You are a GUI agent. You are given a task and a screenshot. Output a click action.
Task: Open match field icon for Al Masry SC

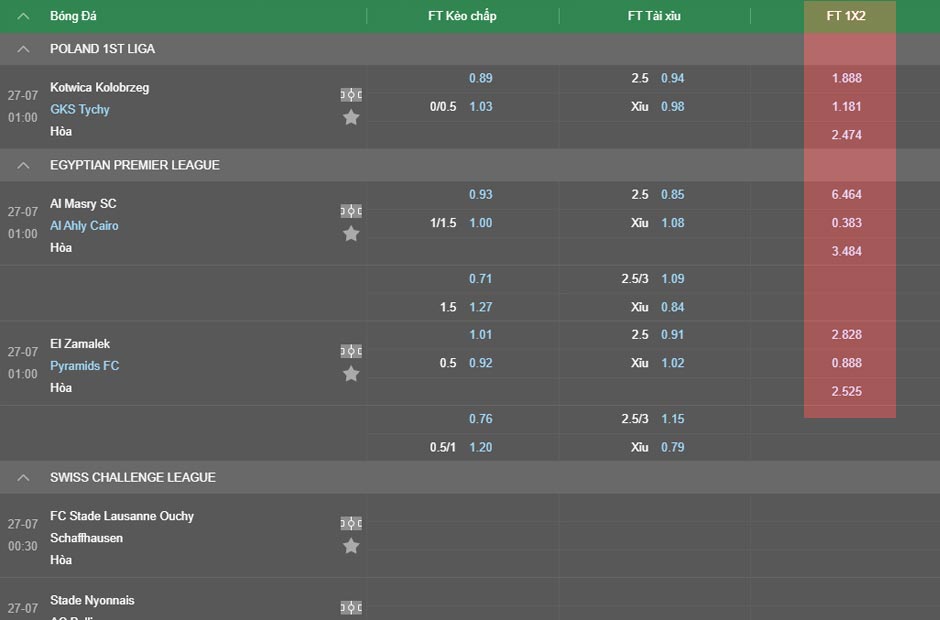(x=351, y=211)
